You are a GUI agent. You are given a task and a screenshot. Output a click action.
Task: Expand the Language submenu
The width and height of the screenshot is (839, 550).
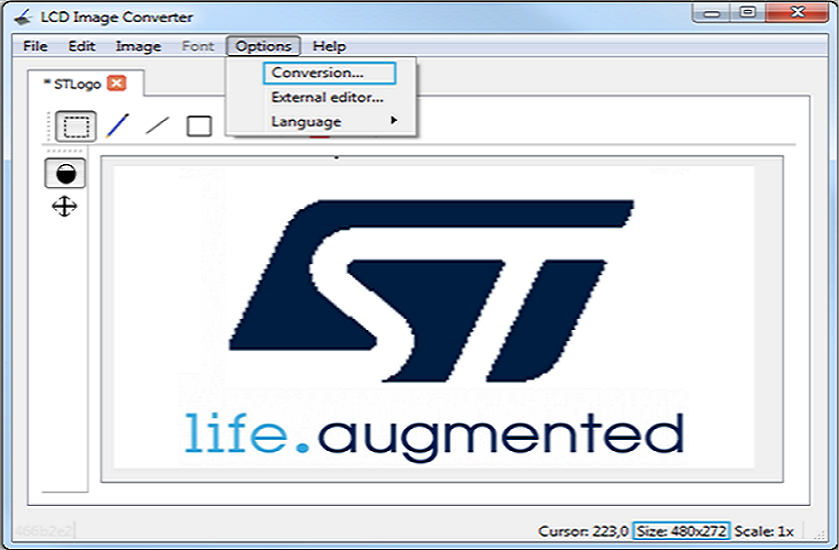[306, 122]
